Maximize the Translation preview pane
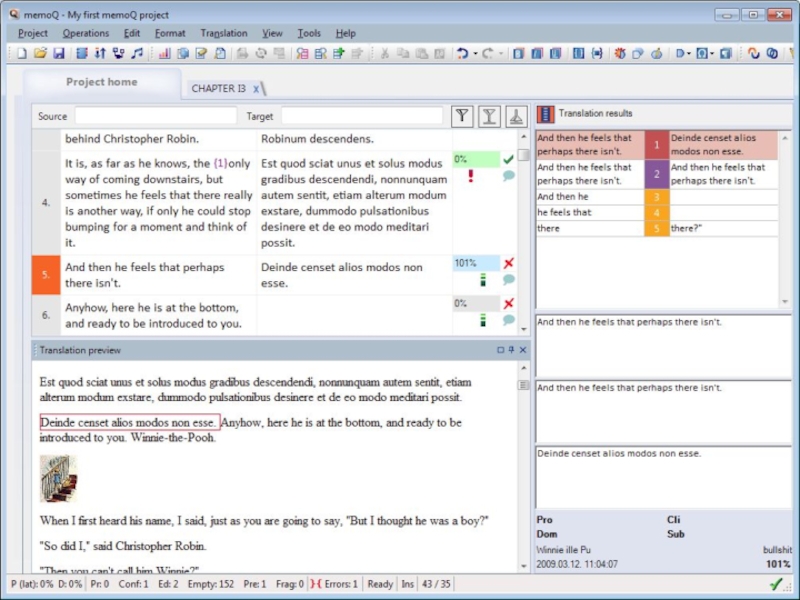Image resolution: width=800 pixels, height=600 pixels. coord(501,350)
